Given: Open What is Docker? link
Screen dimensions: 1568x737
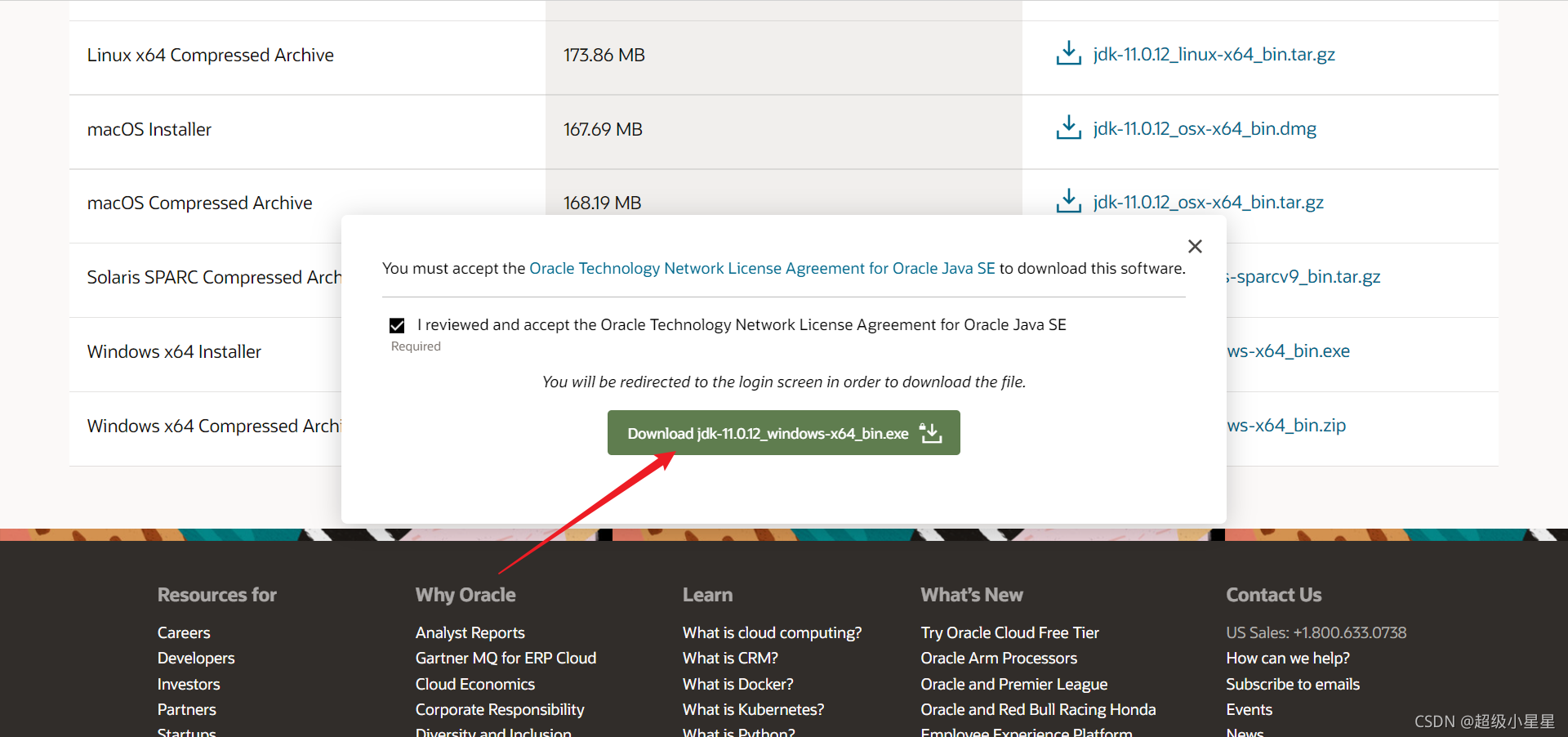Looking at the screenshot, I should pos(737,684).
